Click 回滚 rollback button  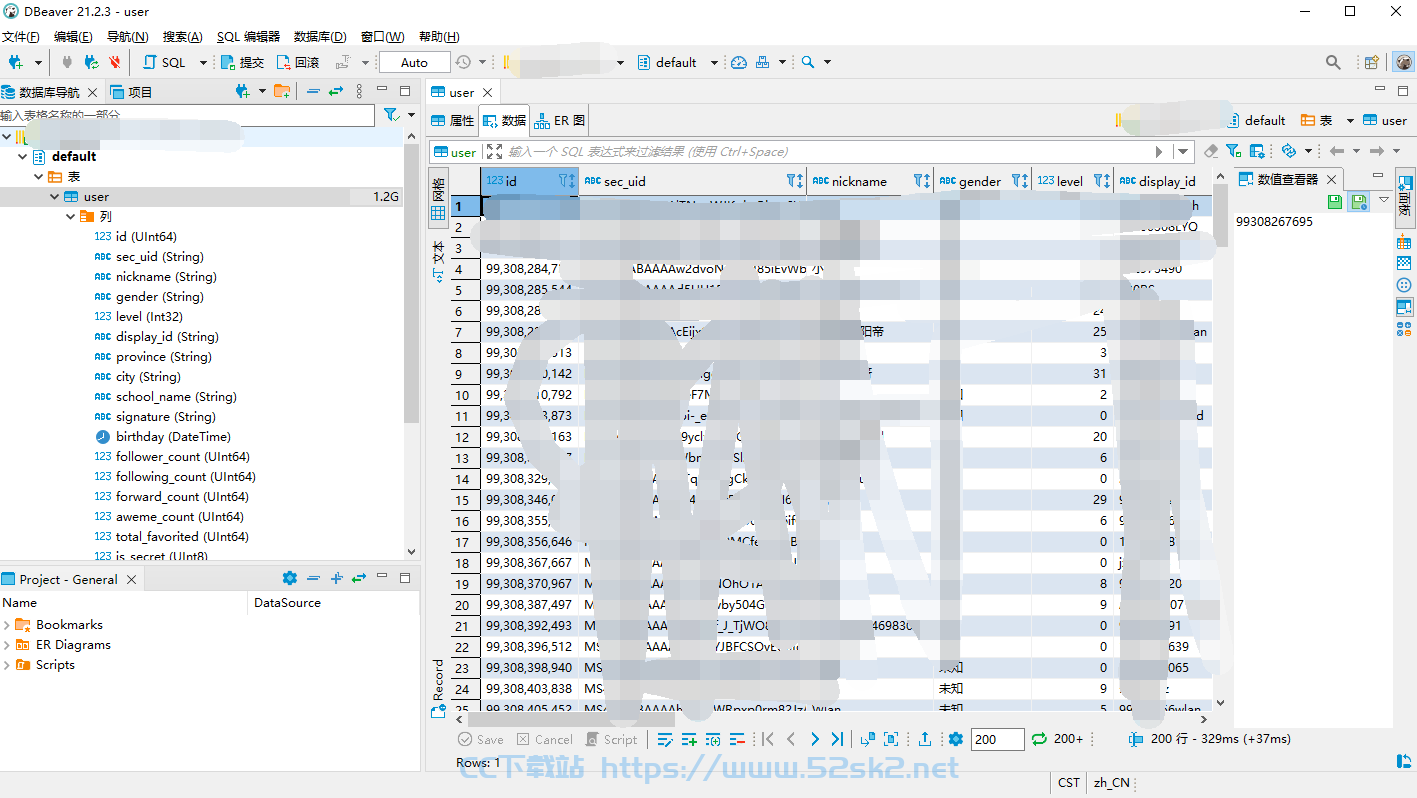point(298,62)
